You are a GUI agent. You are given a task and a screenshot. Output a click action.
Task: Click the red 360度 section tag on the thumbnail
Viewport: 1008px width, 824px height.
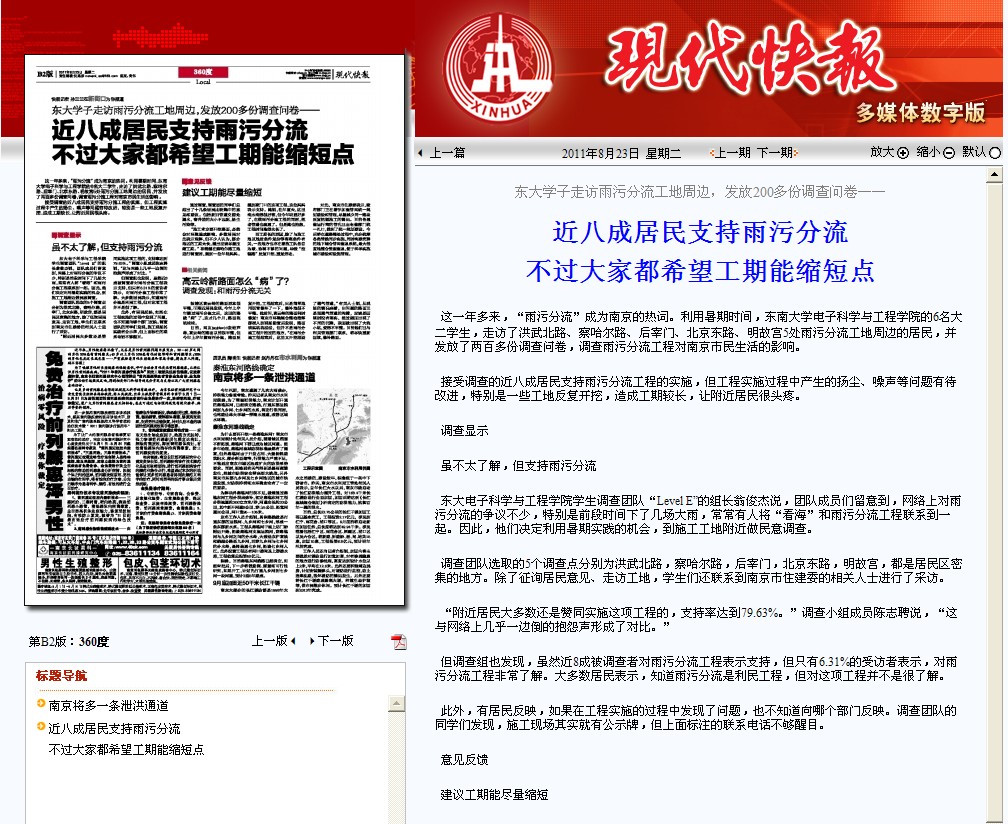(x=203, y=72)
